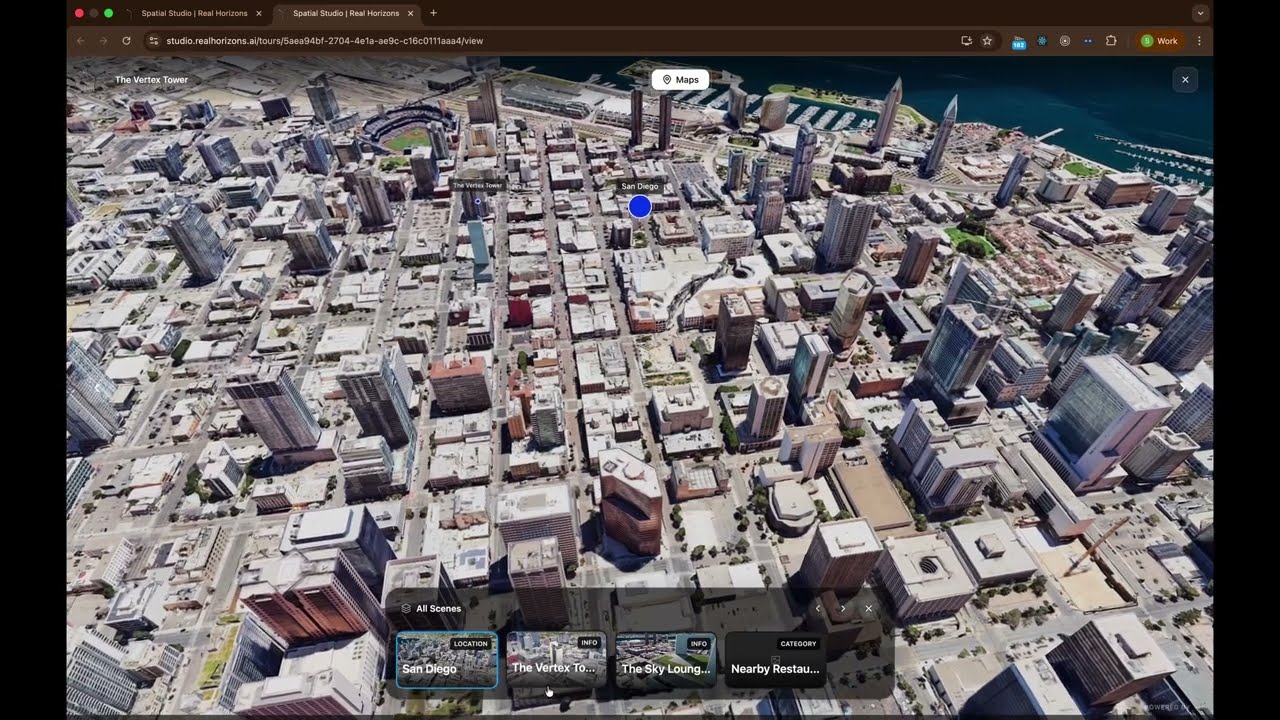Select the small Vertex Tower map marker
Screen dimensions: 1280x720
pyautogui.click(x=477, y=200)
